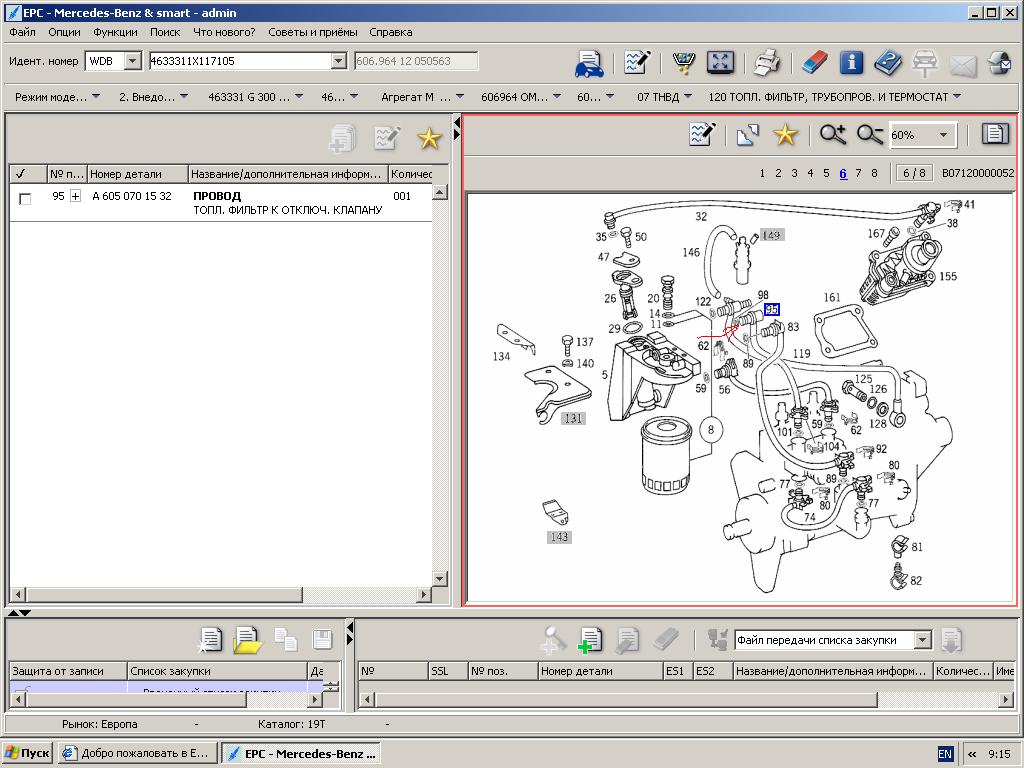Click the shopping items horizontal scrollbar right arrow

tap(1006, 699)
